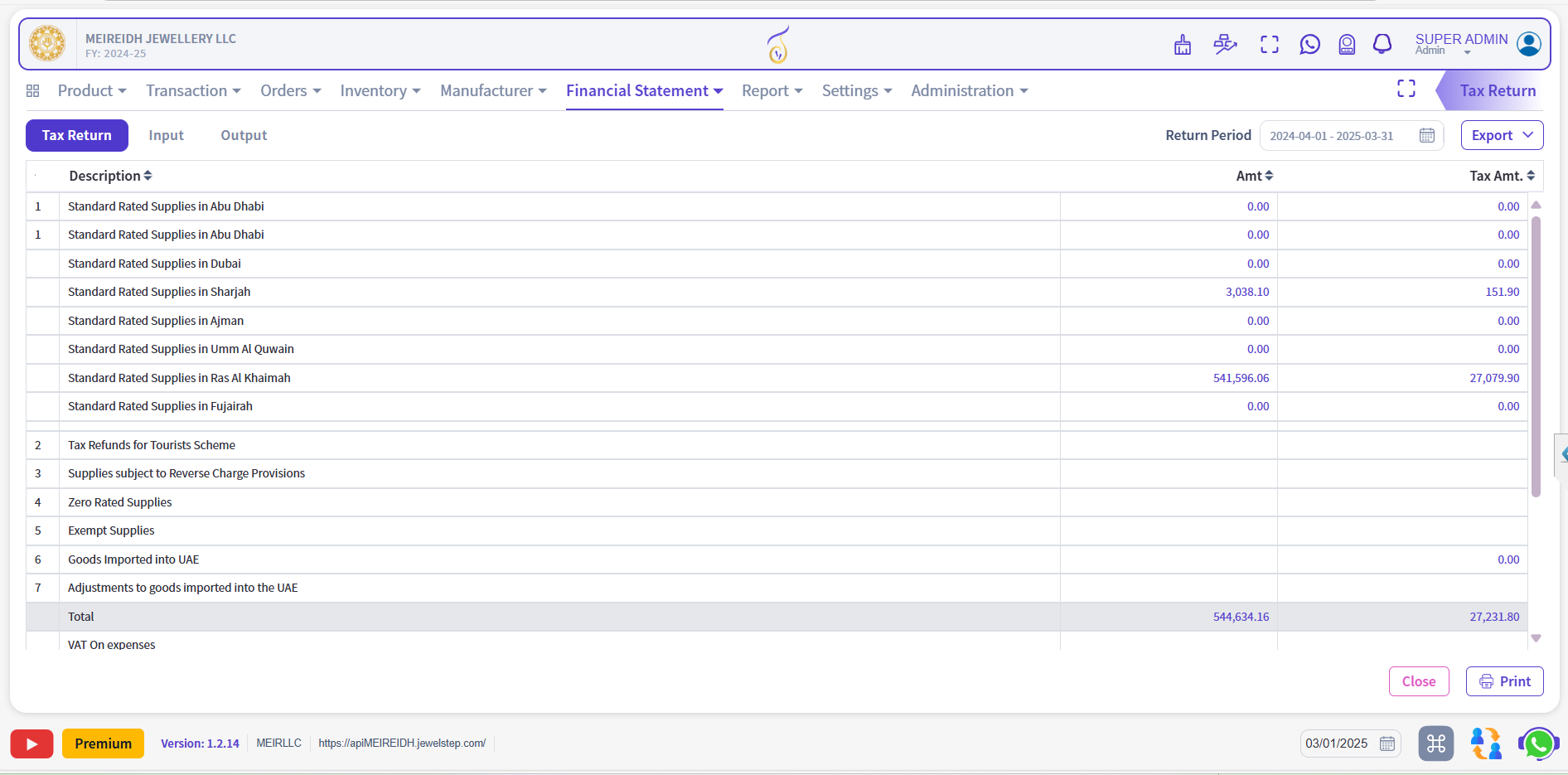Click 'Standard Rated Supplies in Sharjah' row
This screenshot has height=775, width=1568.
pyautogui.click(x=777, y=292)
